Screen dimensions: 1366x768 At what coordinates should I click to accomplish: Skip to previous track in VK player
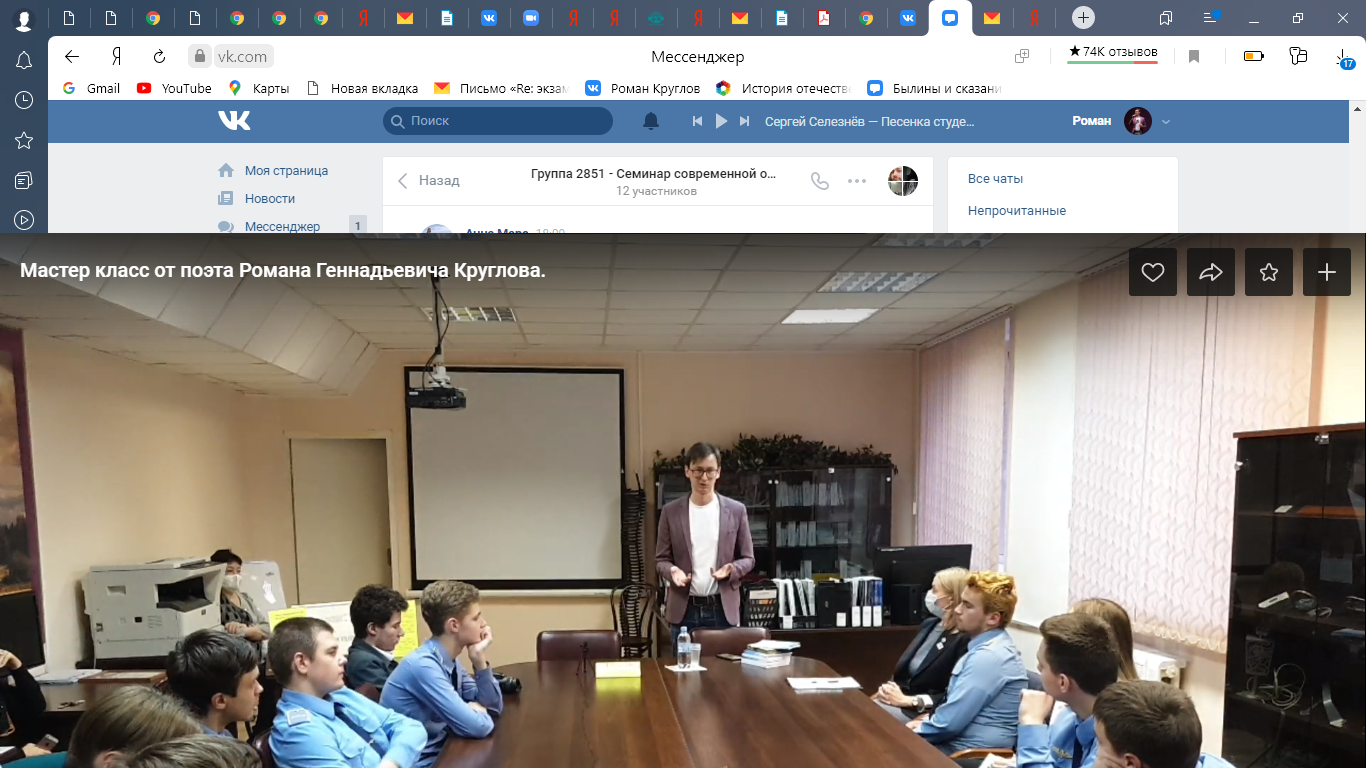click(x=698, y=121)
